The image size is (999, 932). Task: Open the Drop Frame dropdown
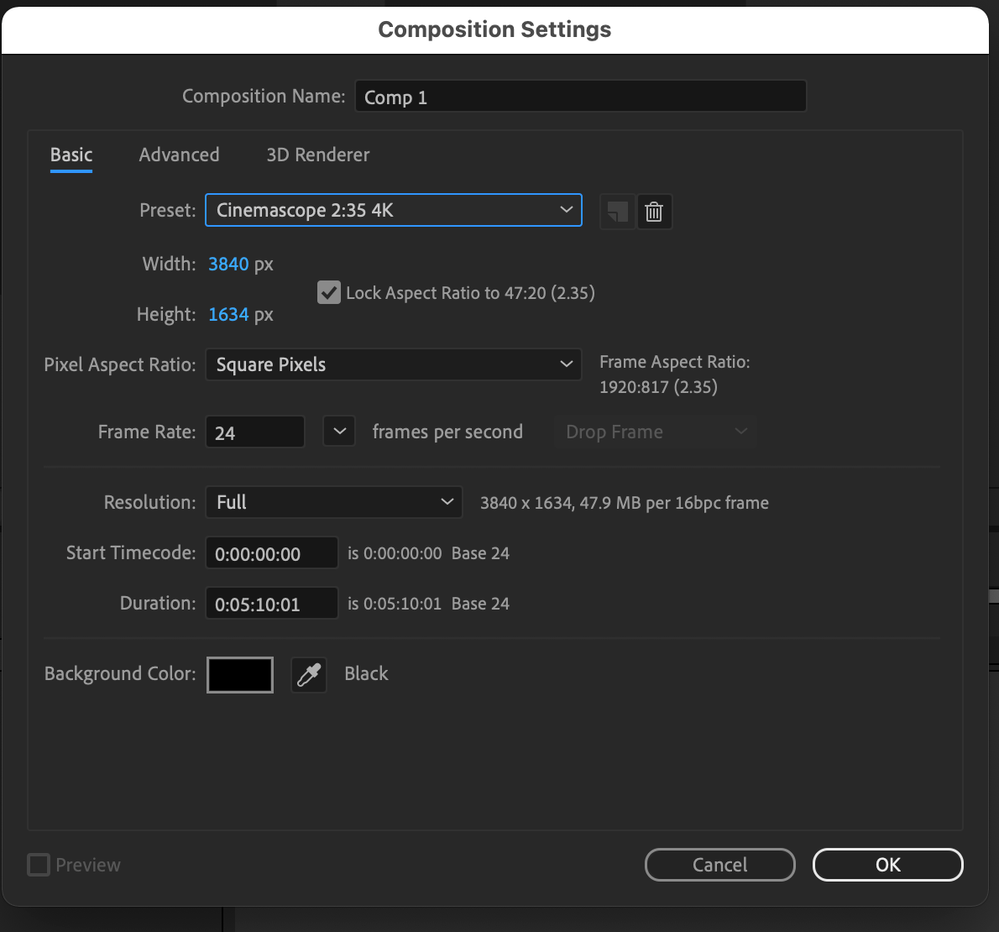[x=655, y=432]
